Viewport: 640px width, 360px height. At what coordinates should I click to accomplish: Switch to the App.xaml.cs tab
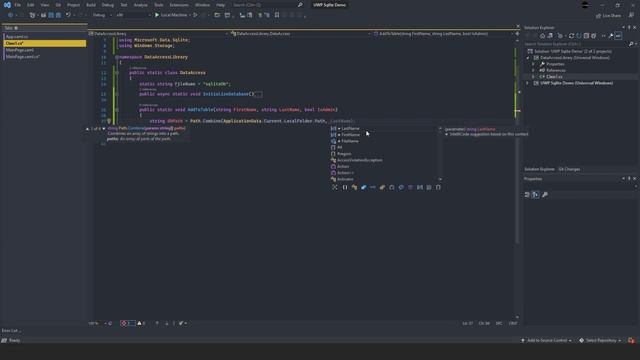pos(44,37)
